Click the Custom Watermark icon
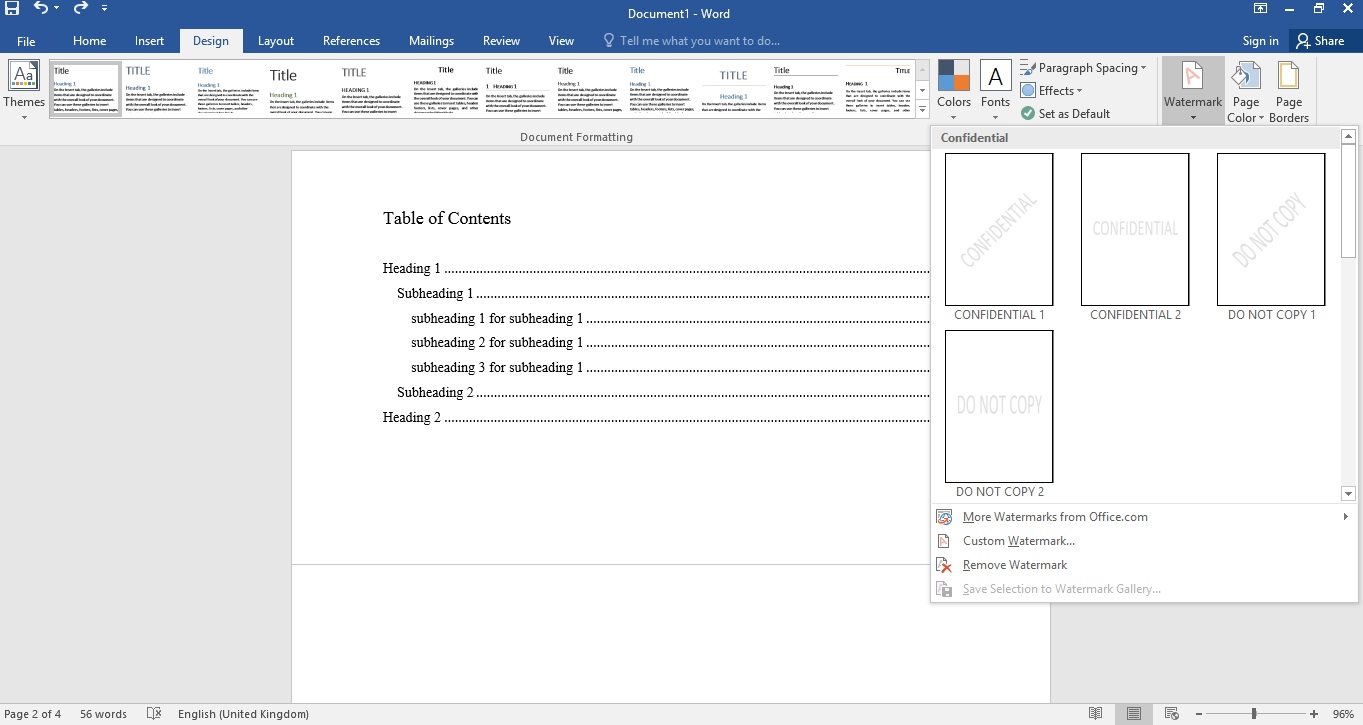 point(944,541)
